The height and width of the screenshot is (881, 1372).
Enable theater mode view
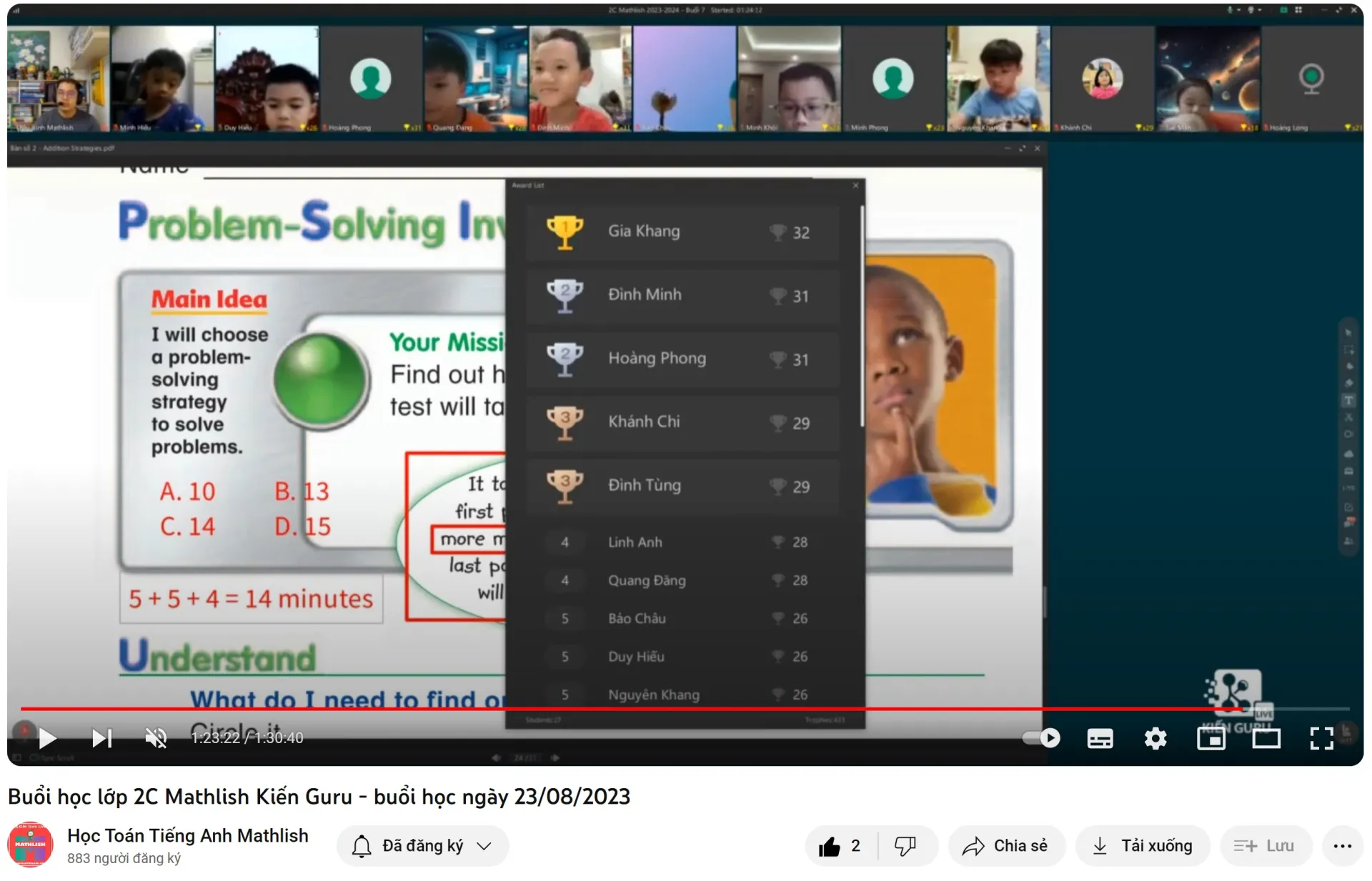[1266, 738]
